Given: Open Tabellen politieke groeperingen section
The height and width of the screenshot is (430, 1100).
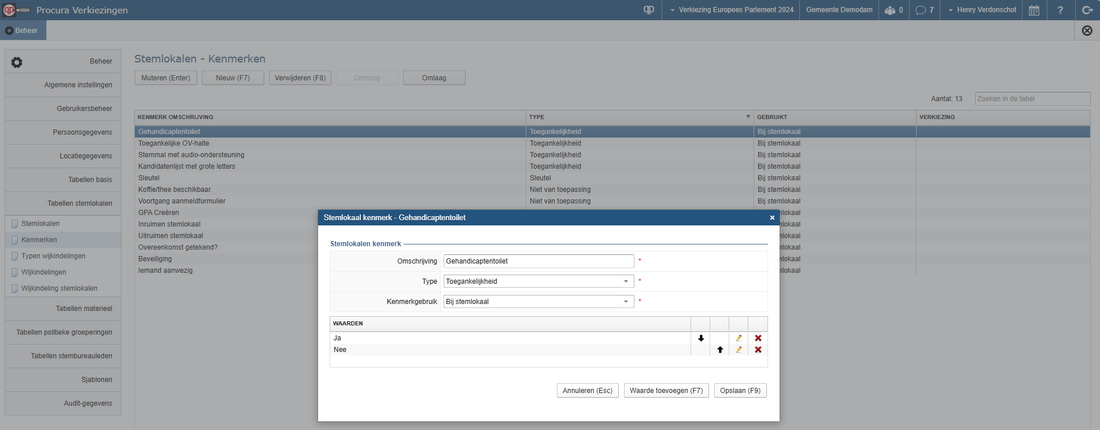Looking at the screenshot, I should [x=63, y=332].
